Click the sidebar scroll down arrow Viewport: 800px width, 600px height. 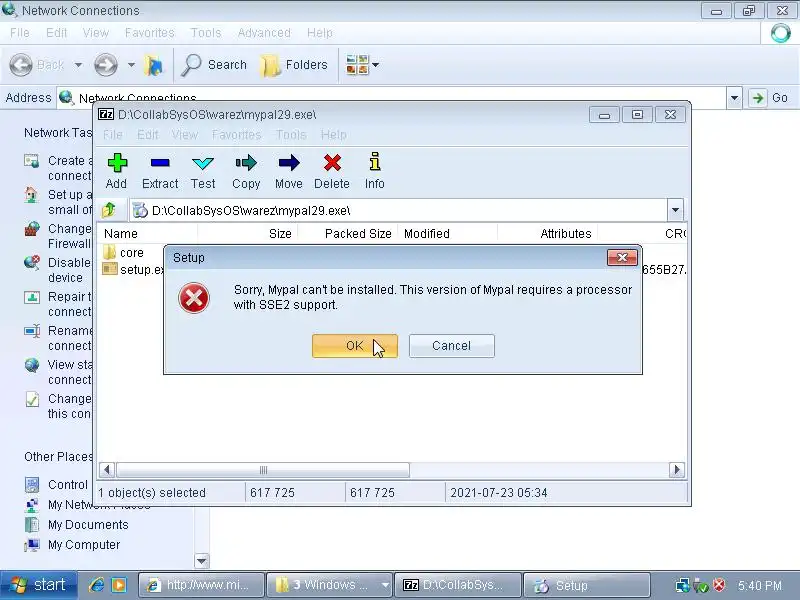point(202,561)
